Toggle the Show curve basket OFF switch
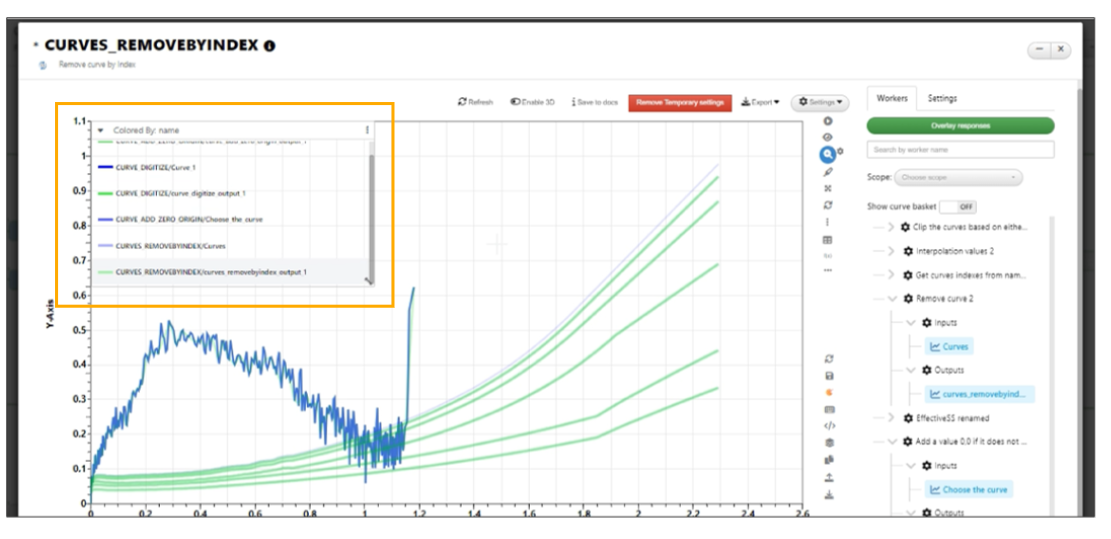1111x539 pixels. pos(958,207)
